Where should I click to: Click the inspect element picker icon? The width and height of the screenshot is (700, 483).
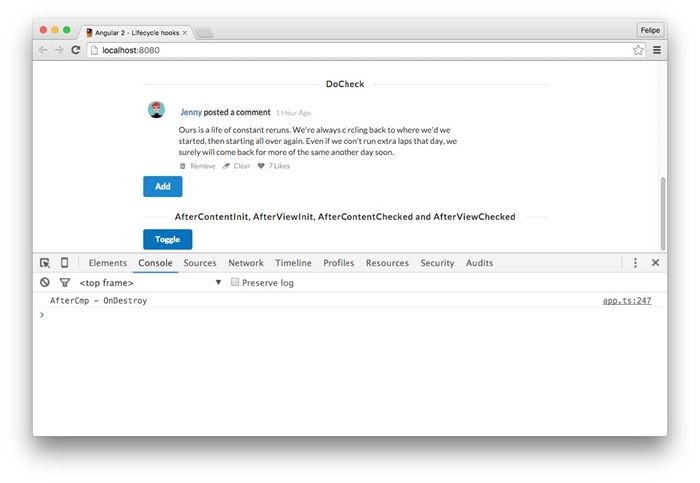coord(45,263)
